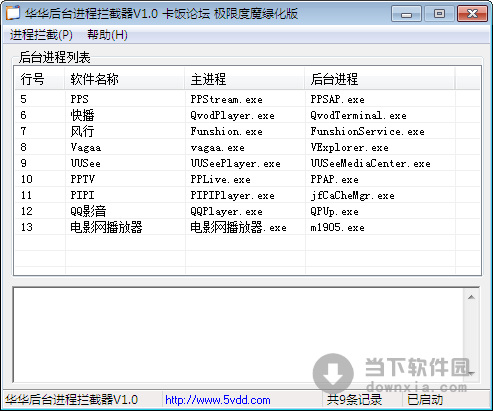The width and height of the screenshot is (493, 411).
Task: Select the 快播 software name
Action: tap(82, 115)
